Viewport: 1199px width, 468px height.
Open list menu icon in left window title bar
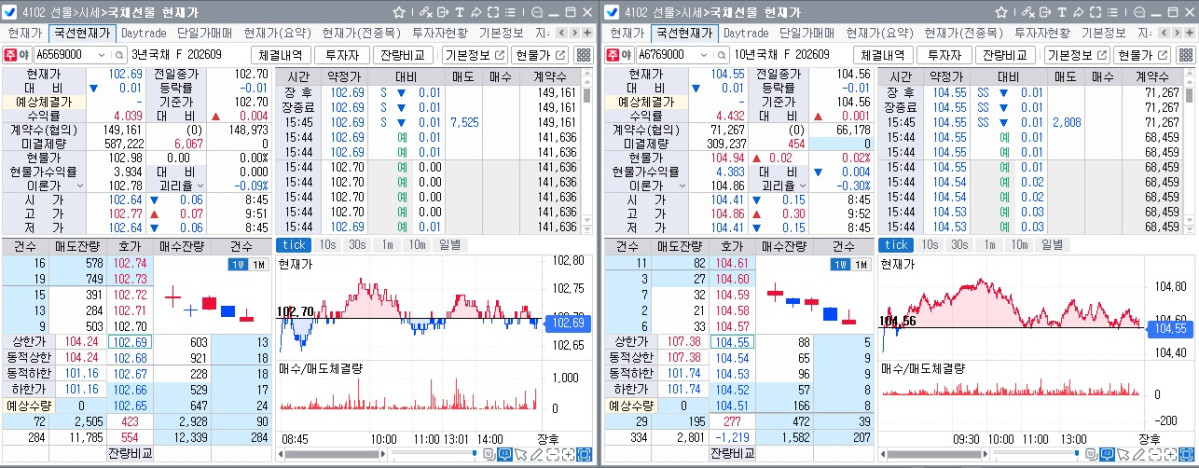(x=510, y=12)
